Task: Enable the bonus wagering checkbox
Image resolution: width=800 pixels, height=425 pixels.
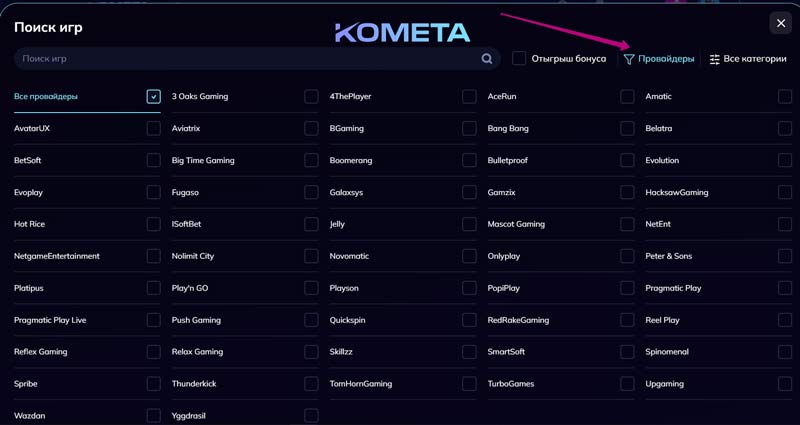Action: click(x=519, y=59)
